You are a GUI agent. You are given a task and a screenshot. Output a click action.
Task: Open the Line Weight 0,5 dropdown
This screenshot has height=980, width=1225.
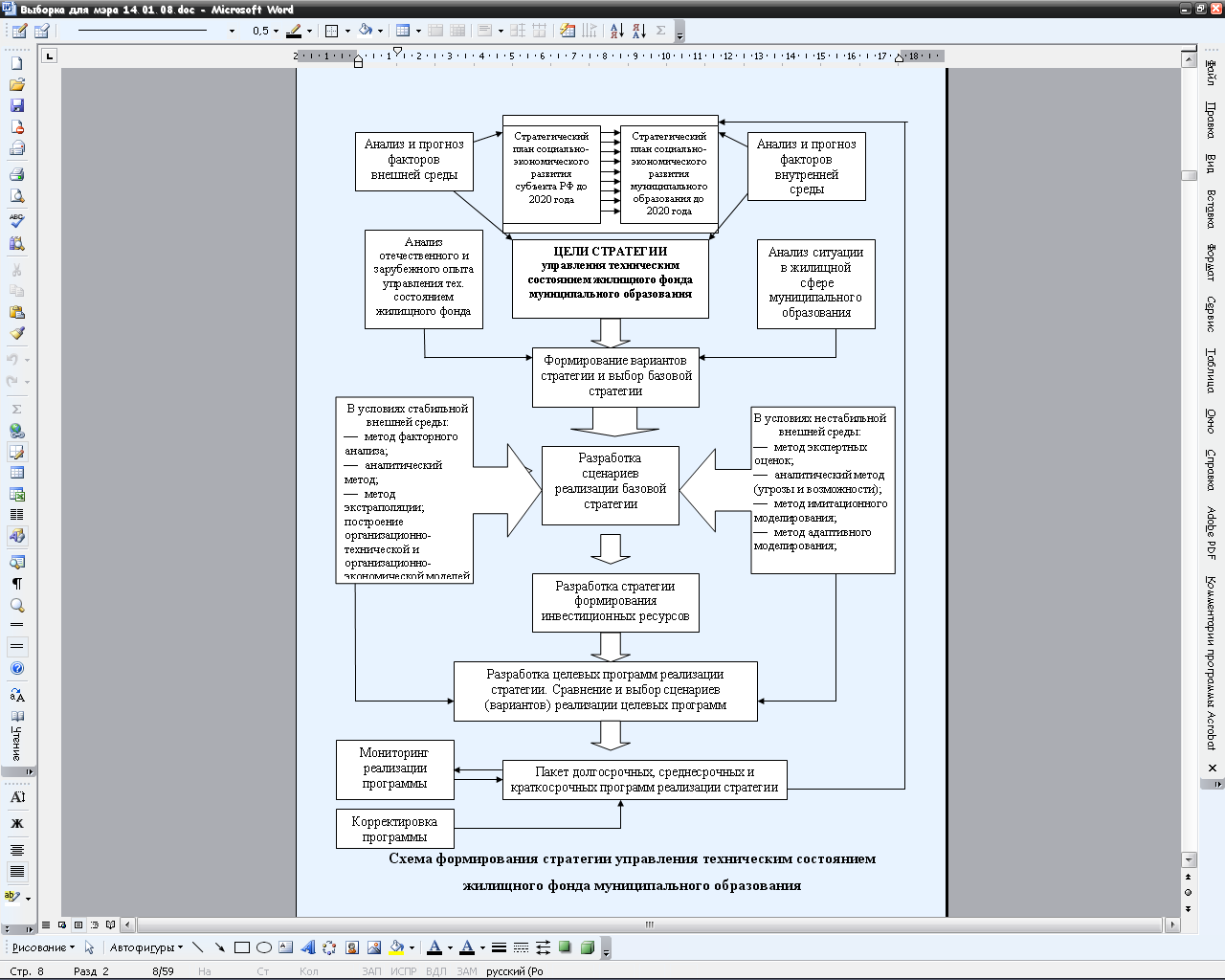[x=276, y=31]
